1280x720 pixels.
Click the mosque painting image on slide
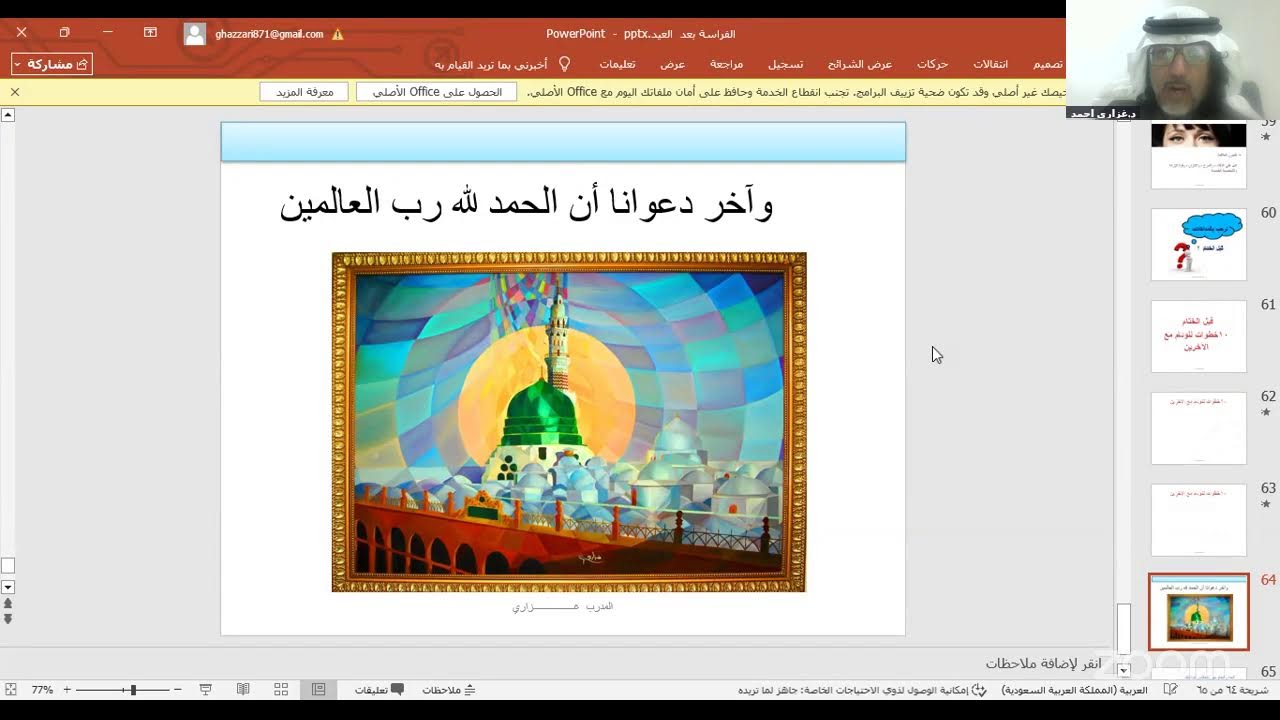(x=569, y=422)
